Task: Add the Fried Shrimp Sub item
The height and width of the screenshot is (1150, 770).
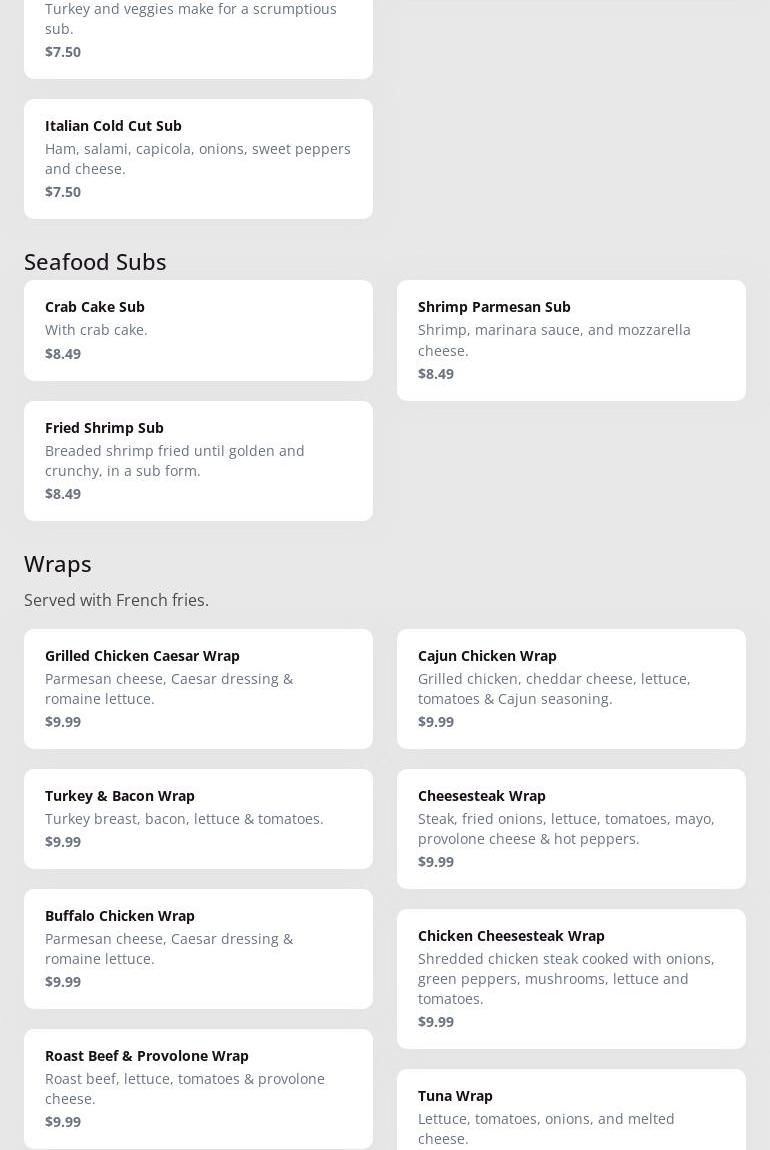Action: (x=198, y=460)
